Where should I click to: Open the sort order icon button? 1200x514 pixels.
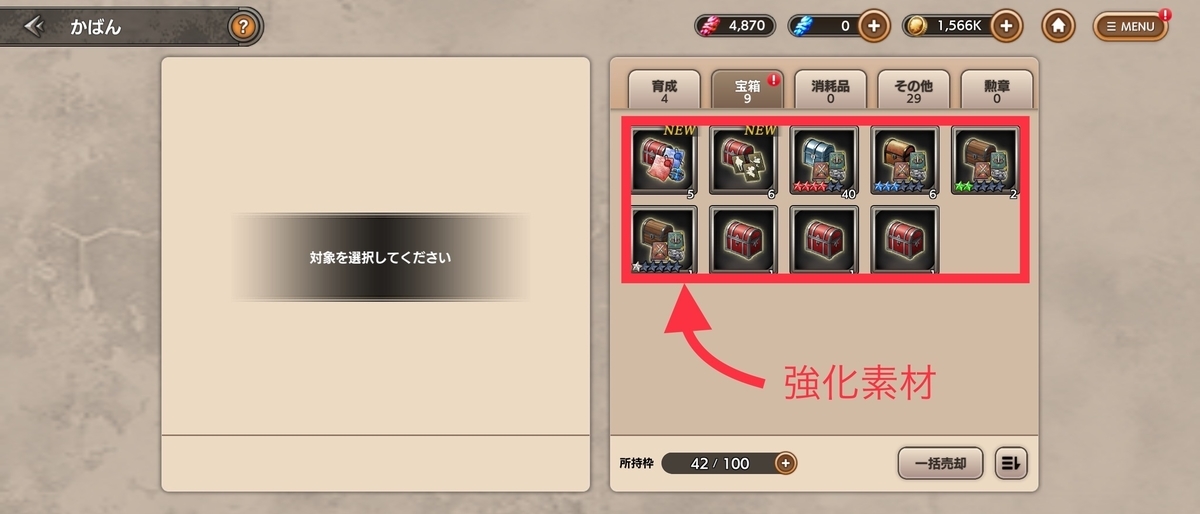point(1010,463)
